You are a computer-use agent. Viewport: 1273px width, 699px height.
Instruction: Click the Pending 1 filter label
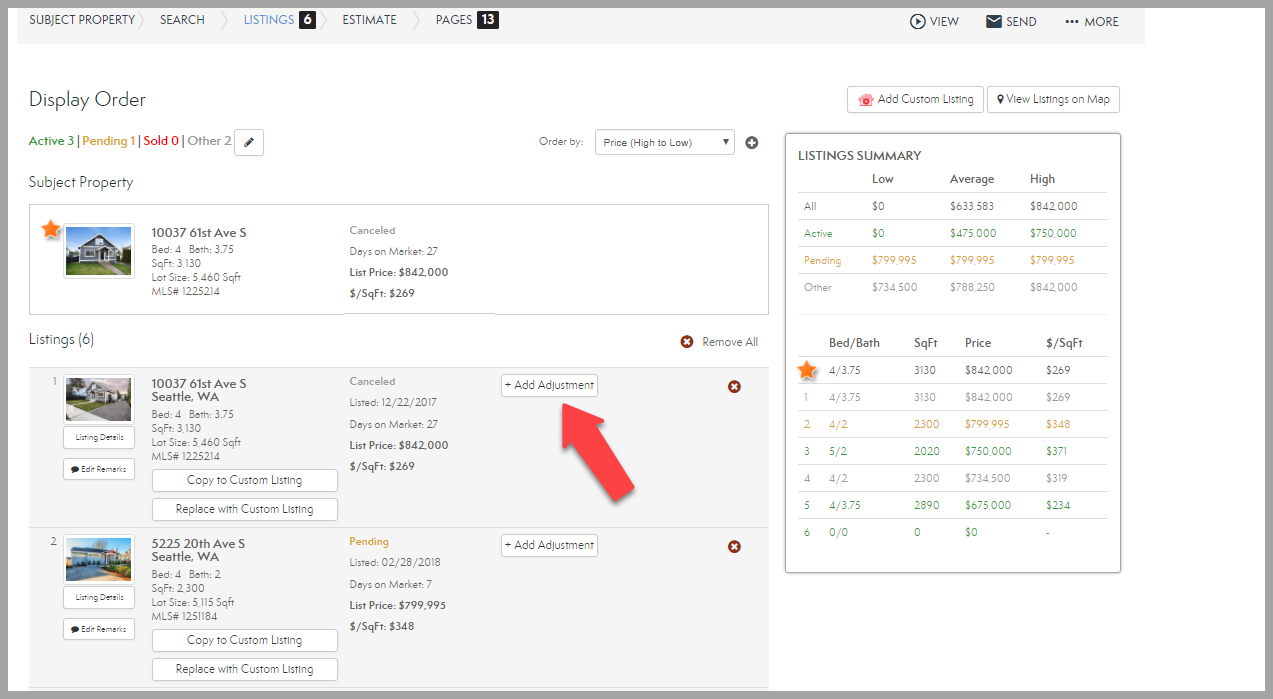pos(108,141)
